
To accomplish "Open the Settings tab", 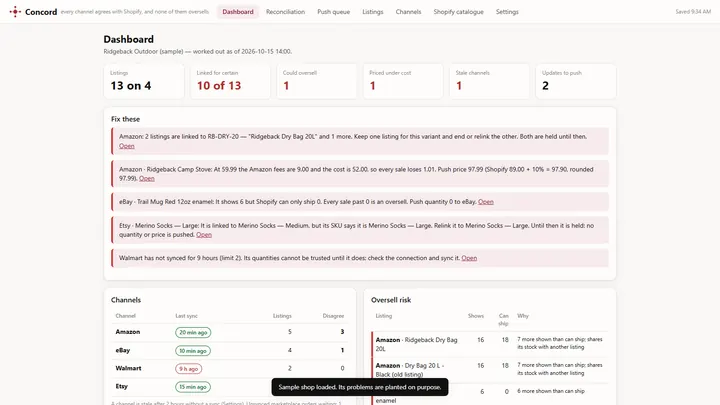I will [x=507, y=12].
